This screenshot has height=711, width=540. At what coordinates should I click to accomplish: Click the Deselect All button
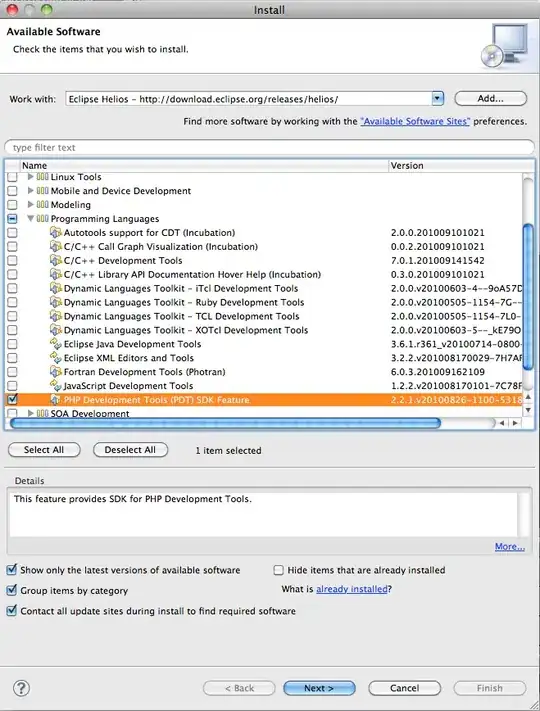pos(130,450)
